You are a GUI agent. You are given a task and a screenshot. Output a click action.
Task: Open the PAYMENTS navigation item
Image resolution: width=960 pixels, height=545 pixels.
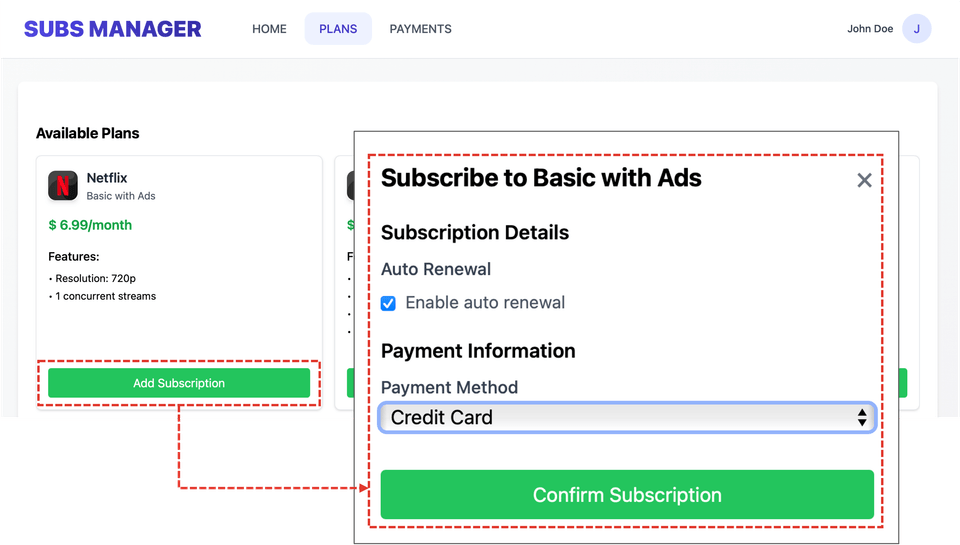[x=420, y=29]
